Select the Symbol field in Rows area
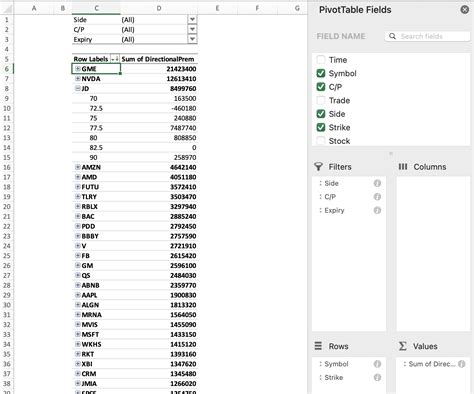 tap(349, 364)
